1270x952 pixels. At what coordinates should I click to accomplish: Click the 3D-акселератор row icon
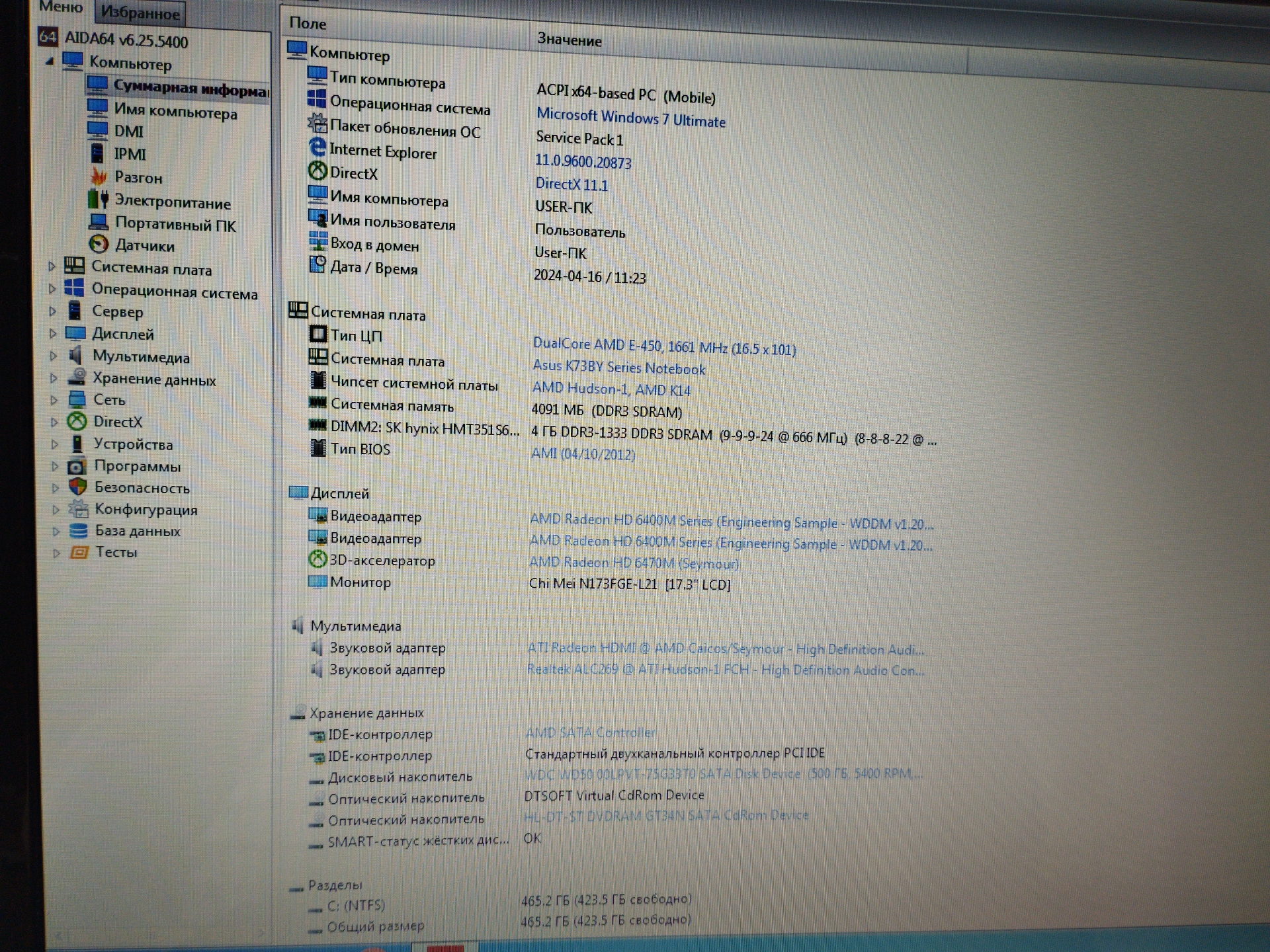point(317,559)
